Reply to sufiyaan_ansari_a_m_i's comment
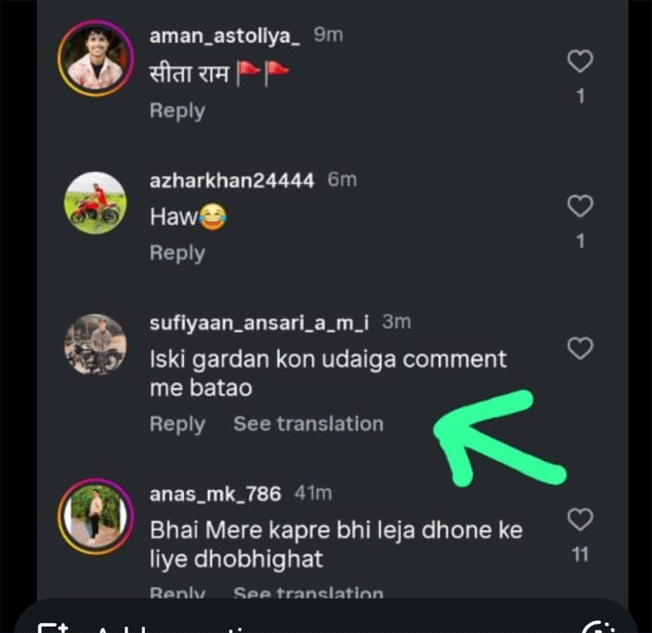The width and height of the screenshot is (652, 633). [177, 424]
